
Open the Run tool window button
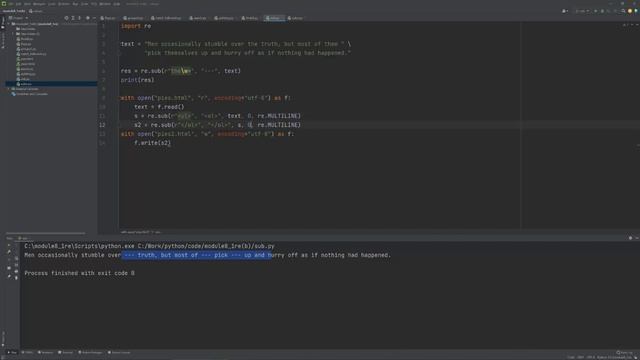coord(12,352)
